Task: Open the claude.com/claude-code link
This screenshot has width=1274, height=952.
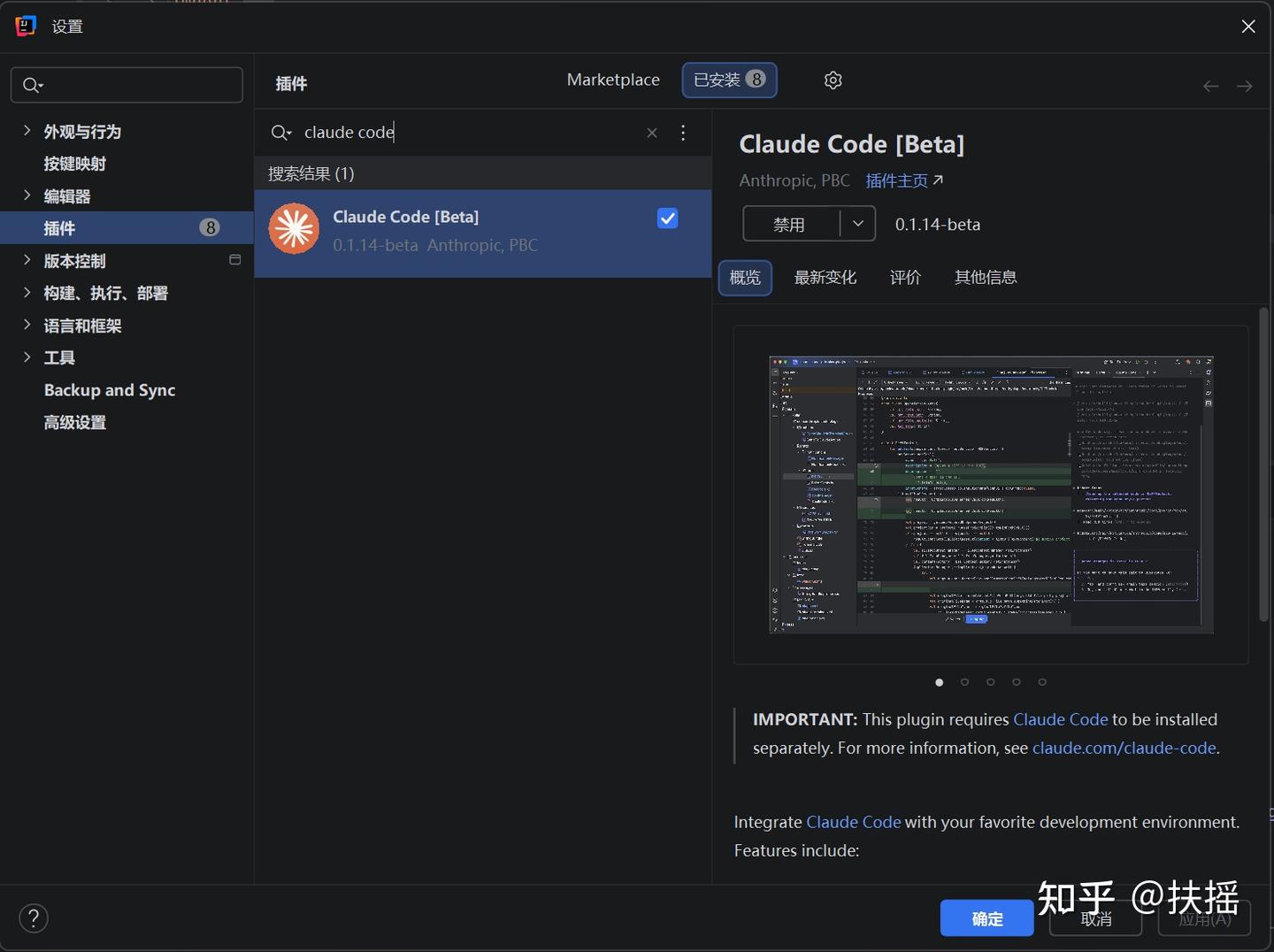Action: [x=1124, y=748]
